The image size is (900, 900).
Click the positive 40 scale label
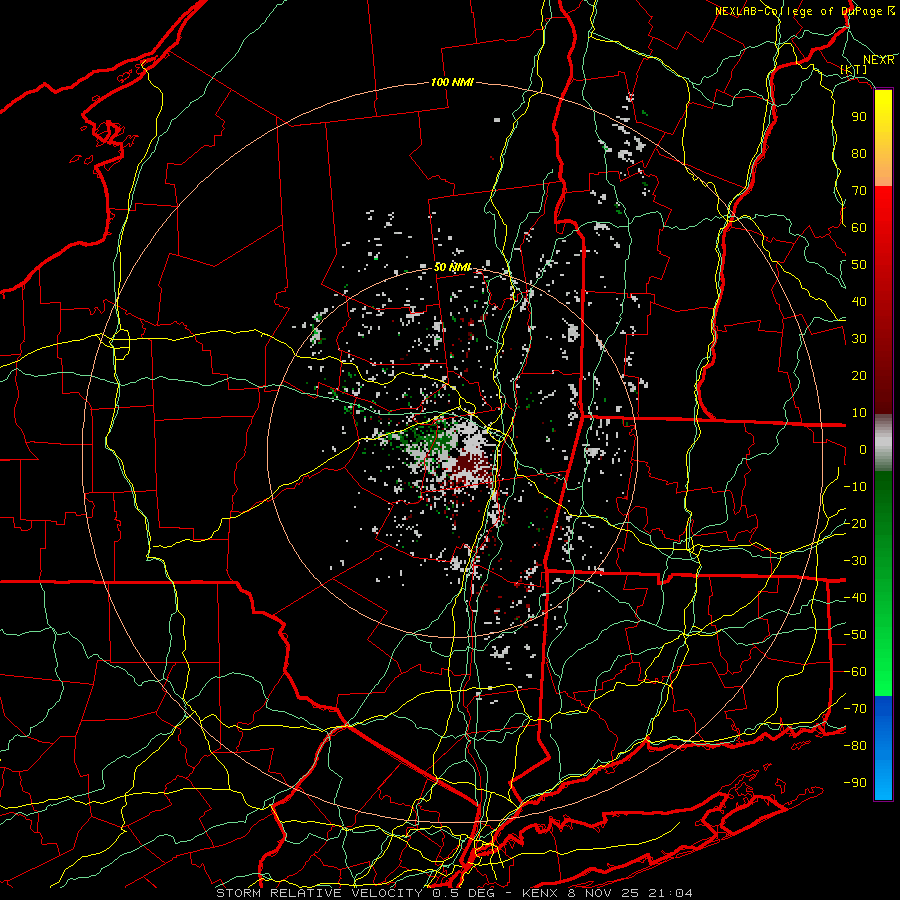click(x=859, y=301)
